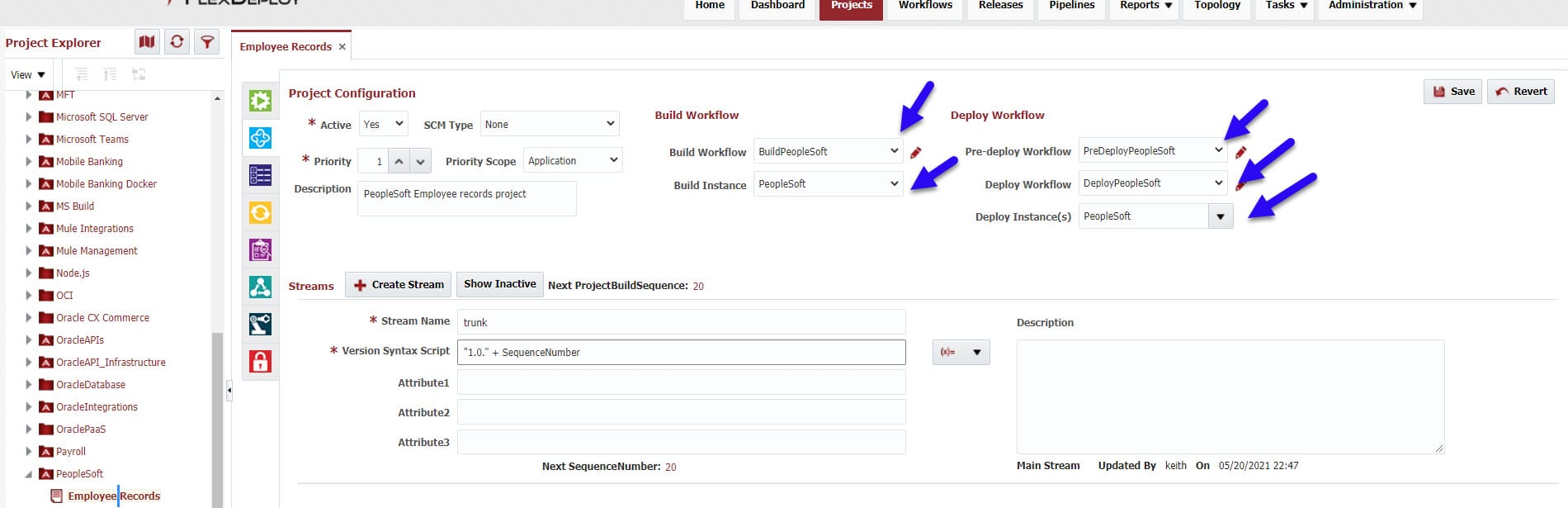Open the View menu in Project Explorer
Image resolution: width=1568 pixels, height=508 pixels.
pos(27,74)
